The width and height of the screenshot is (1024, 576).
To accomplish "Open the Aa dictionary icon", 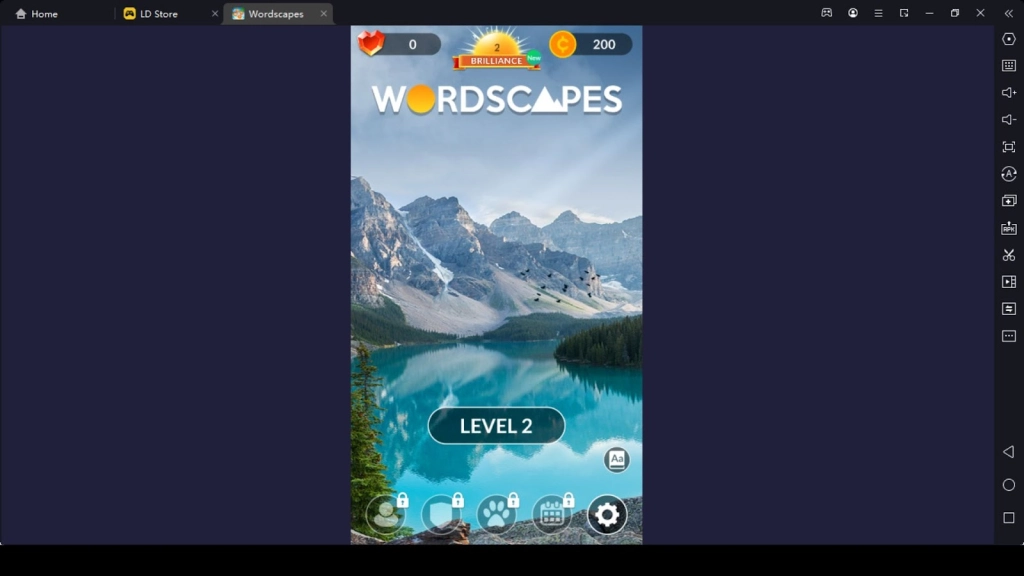I will pyautogui.click(x=616, y=460).
